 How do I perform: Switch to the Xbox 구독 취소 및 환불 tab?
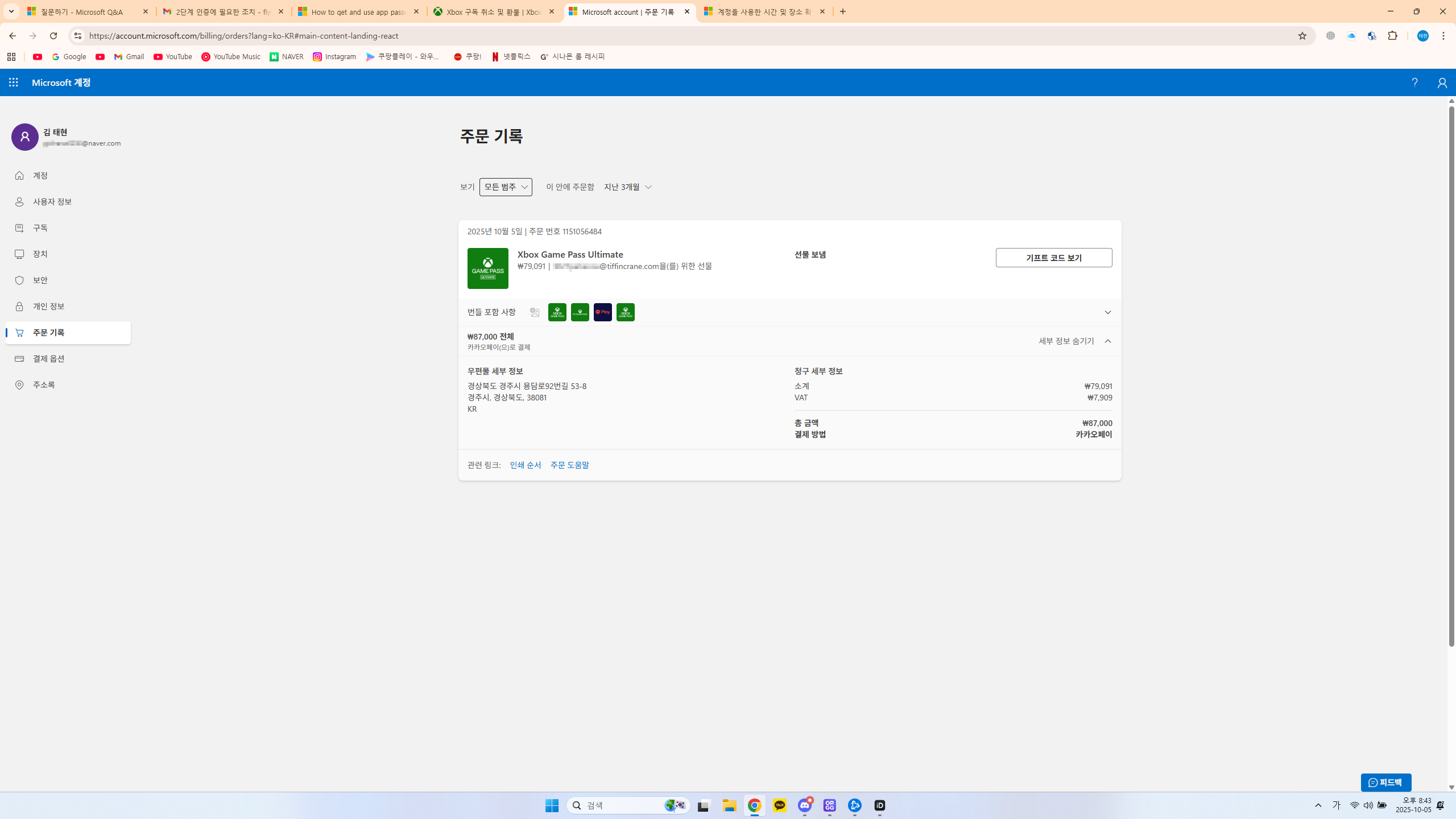click(488, 11)
